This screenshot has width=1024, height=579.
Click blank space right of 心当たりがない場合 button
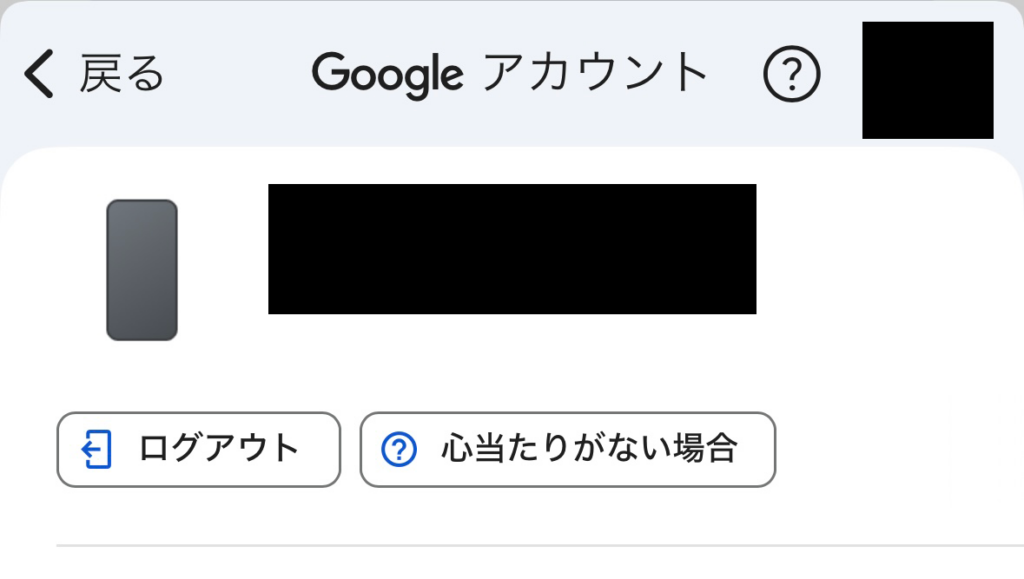pyautogui.click(x=890, y=449)
